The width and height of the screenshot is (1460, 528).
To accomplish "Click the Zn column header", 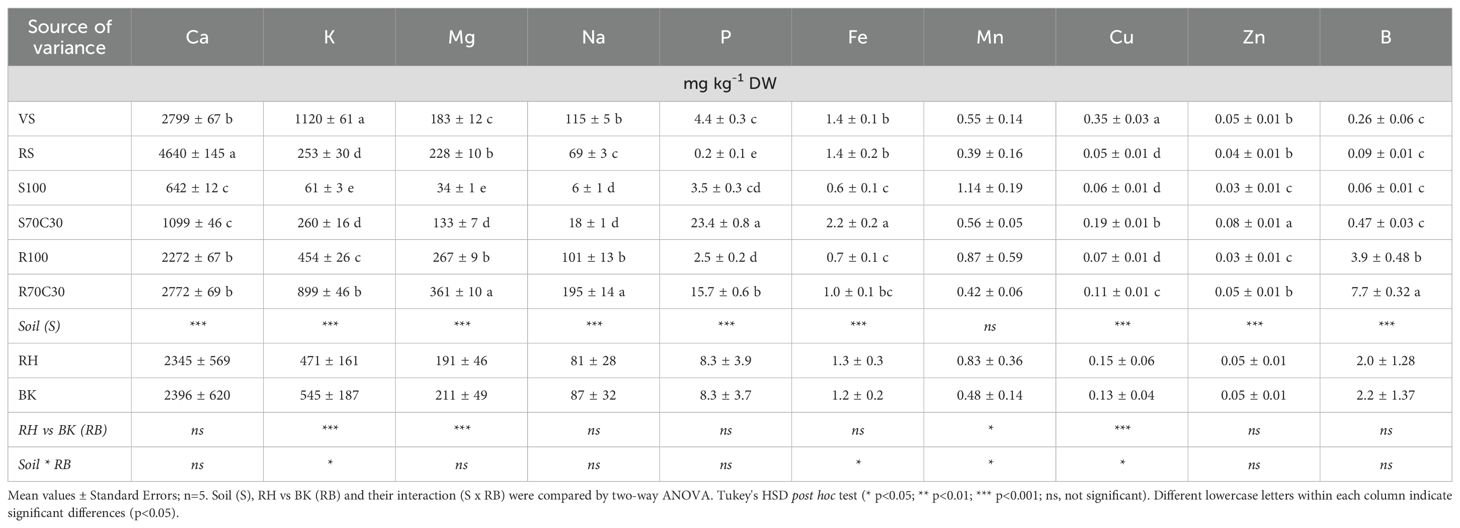I will 1253,36.
